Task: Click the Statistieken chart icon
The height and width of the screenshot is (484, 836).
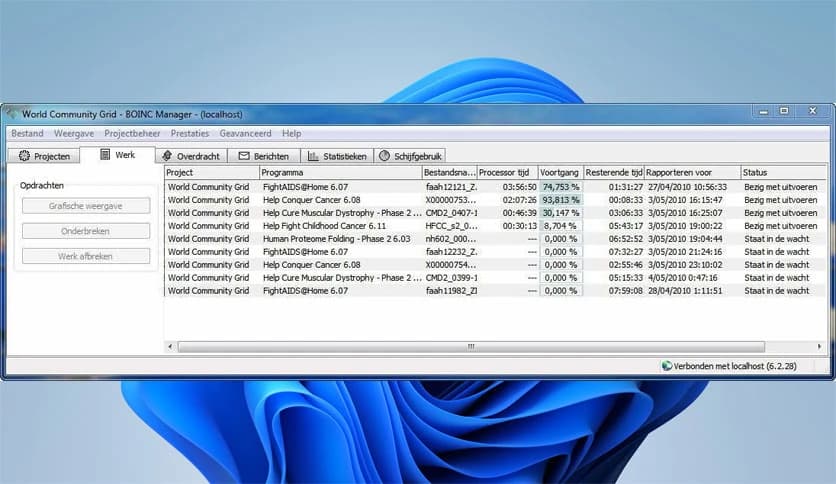Action: point(314,156)
